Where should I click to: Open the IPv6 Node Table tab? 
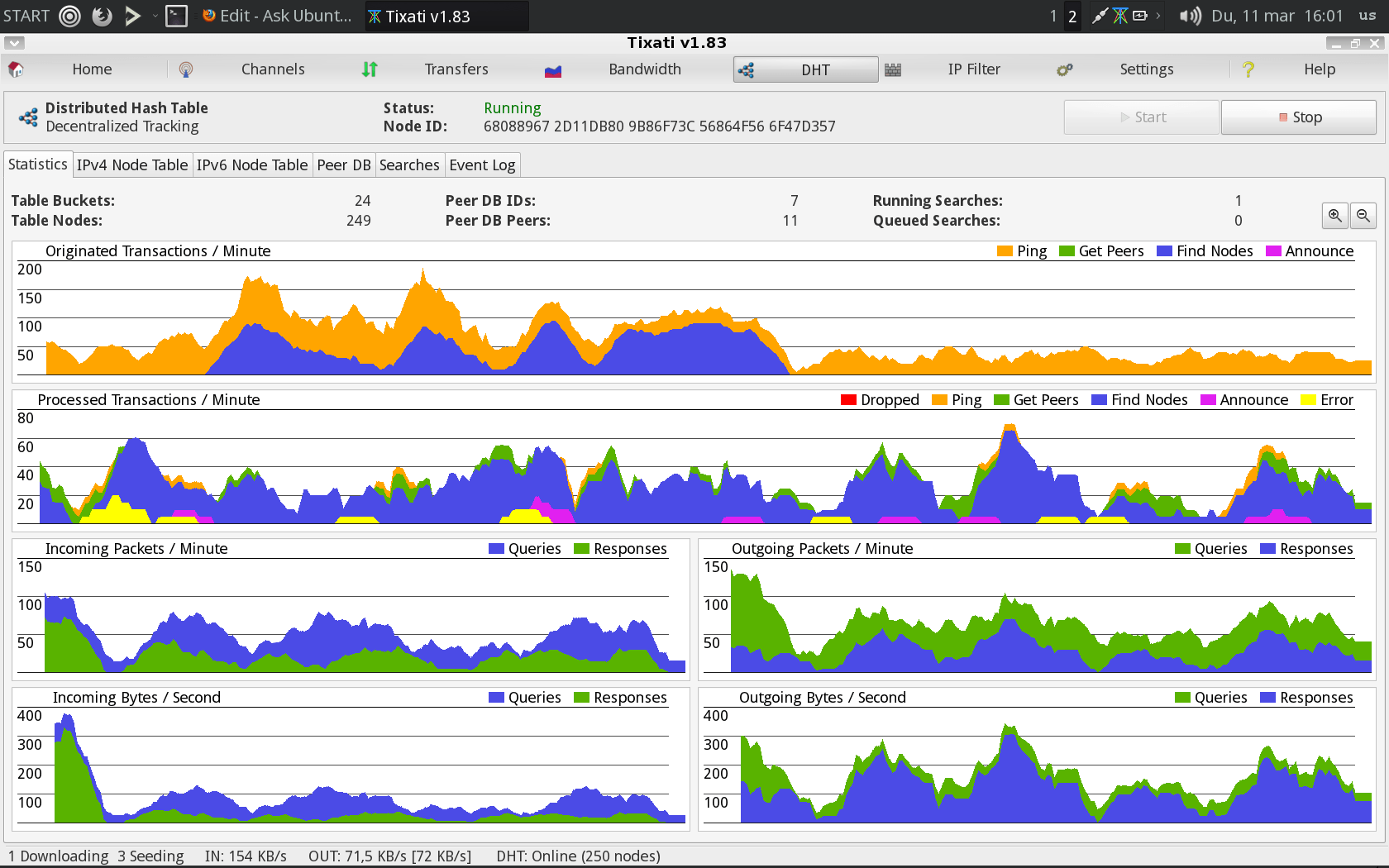[x=252, y=165]
